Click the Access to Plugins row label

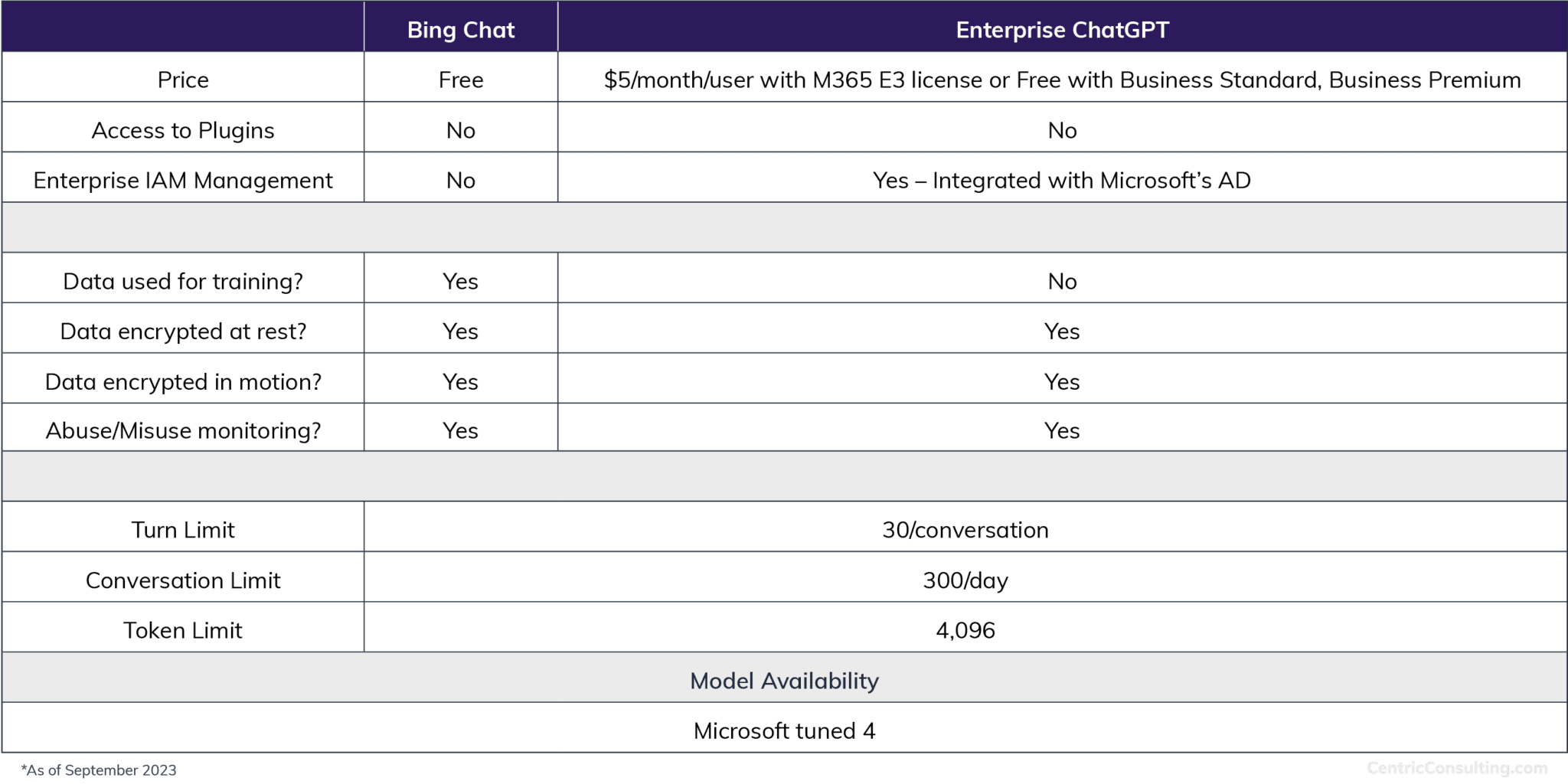(183, 130)
